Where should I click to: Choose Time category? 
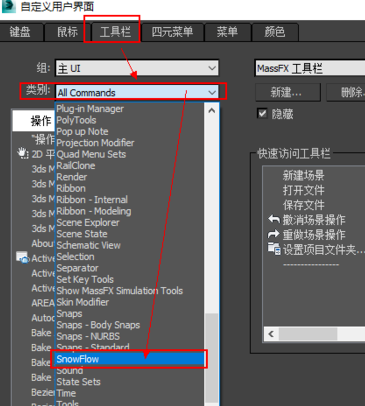(66, 393)
